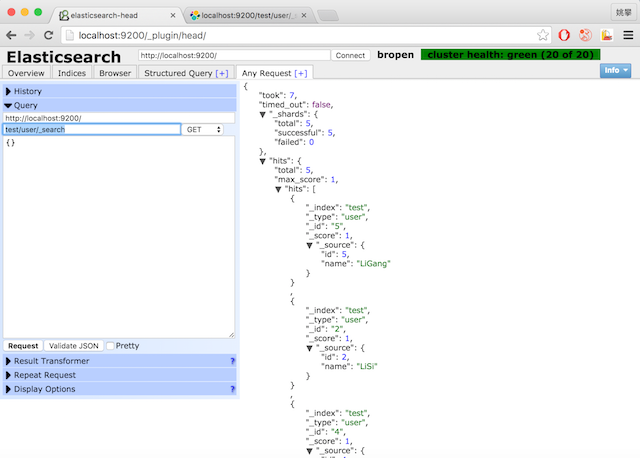
Task: Collapse "_source" of the record with _id 4
Action: (x=309, y=451)
